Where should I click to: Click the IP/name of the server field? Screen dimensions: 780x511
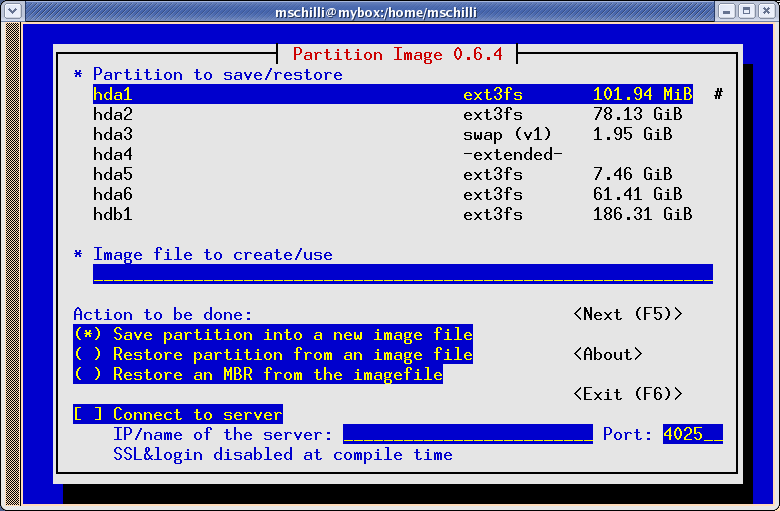(468, 434)
